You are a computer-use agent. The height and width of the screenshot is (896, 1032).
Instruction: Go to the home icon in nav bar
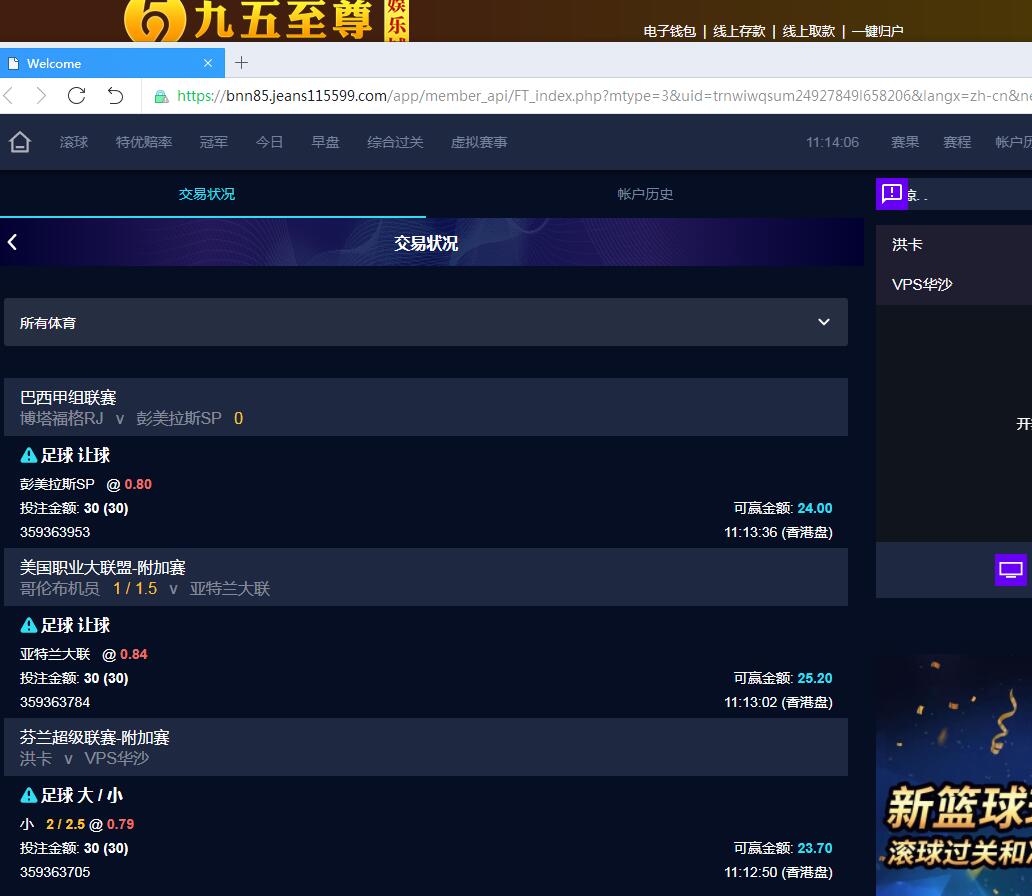(x=20, y=142)
